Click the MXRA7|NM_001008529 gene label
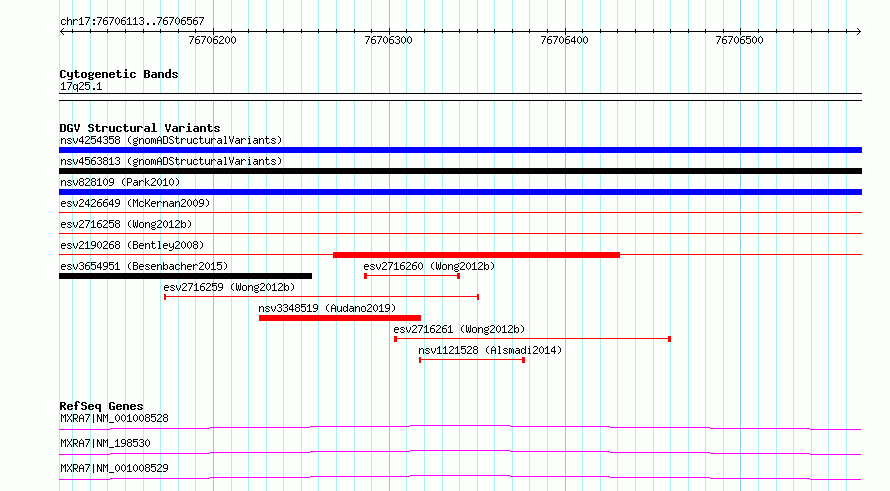890x491 pixels. coord(114,468)
